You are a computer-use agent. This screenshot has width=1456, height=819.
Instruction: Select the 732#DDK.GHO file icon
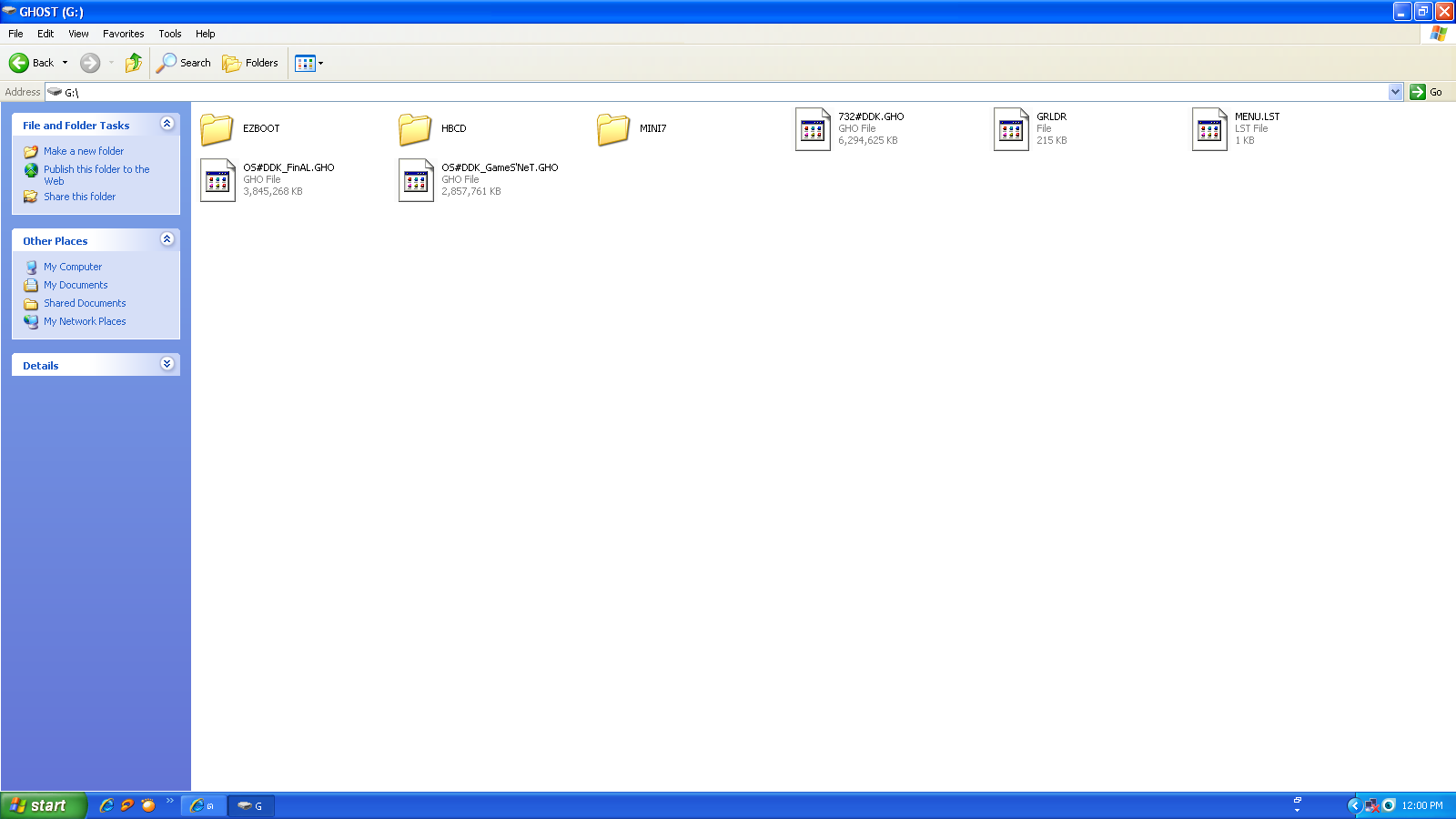coord(813,129)
